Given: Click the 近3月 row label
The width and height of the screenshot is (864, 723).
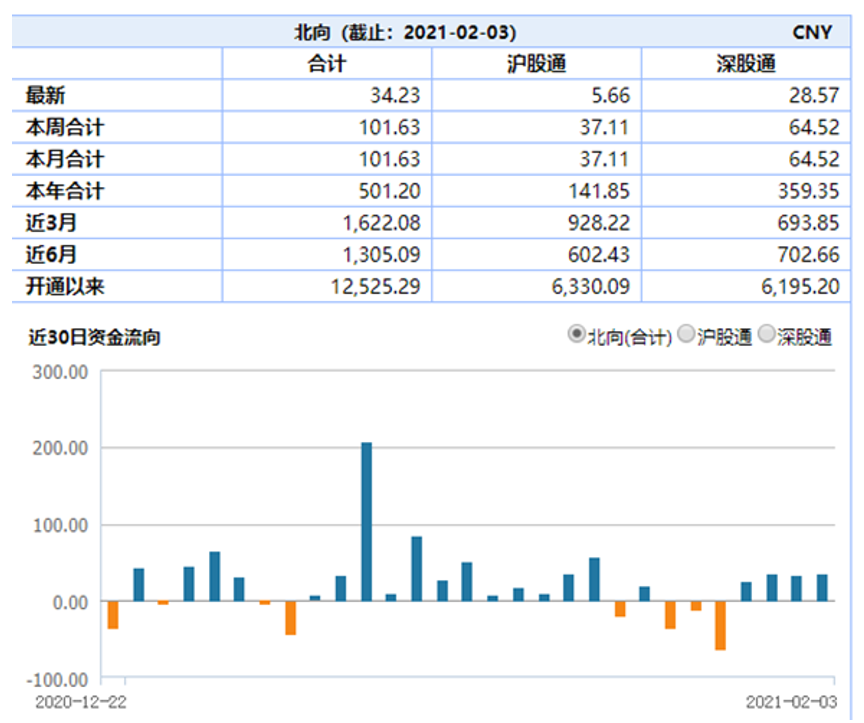Looking at the screenshot, I should [x=51, y=223].
